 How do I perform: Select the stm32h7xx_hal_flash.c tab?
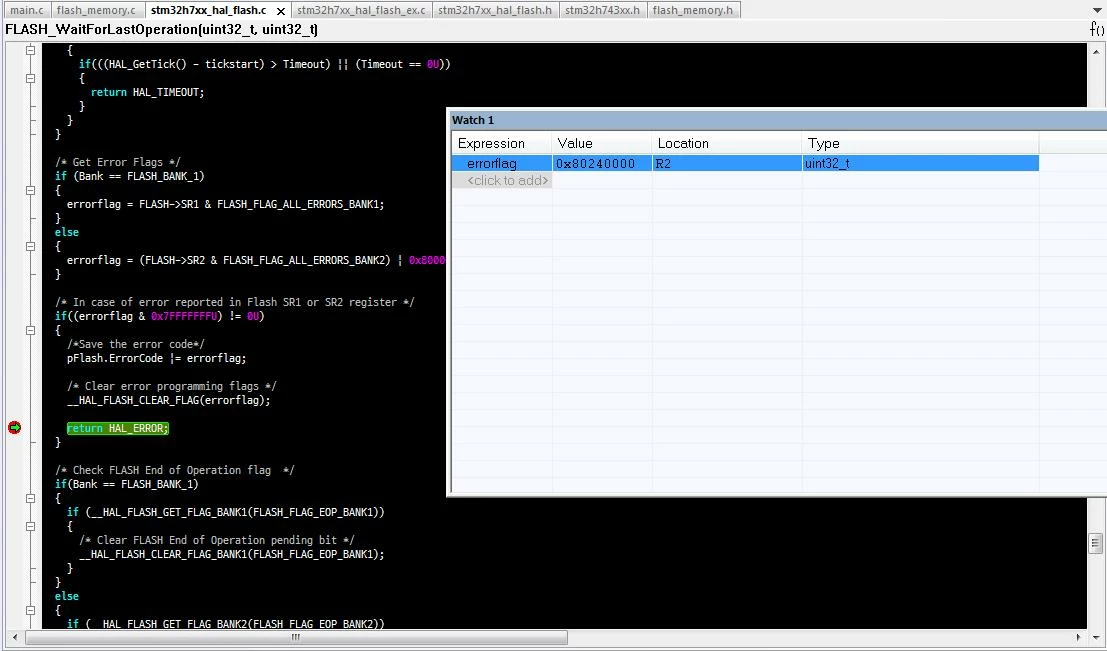point(208,10)
